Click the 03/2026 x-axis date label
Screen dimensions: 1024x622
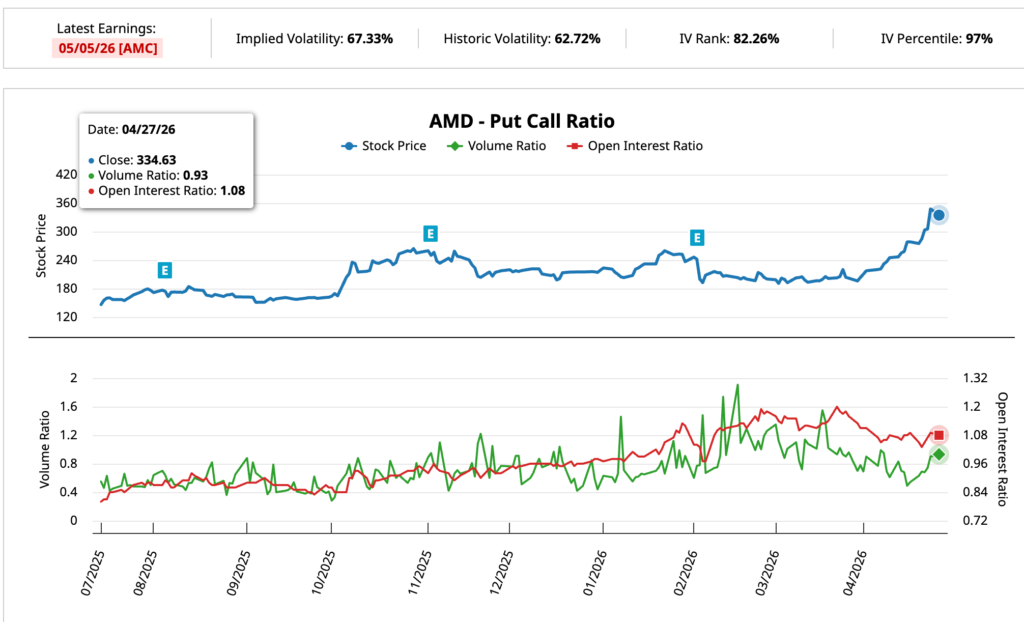tap(767, 572)
